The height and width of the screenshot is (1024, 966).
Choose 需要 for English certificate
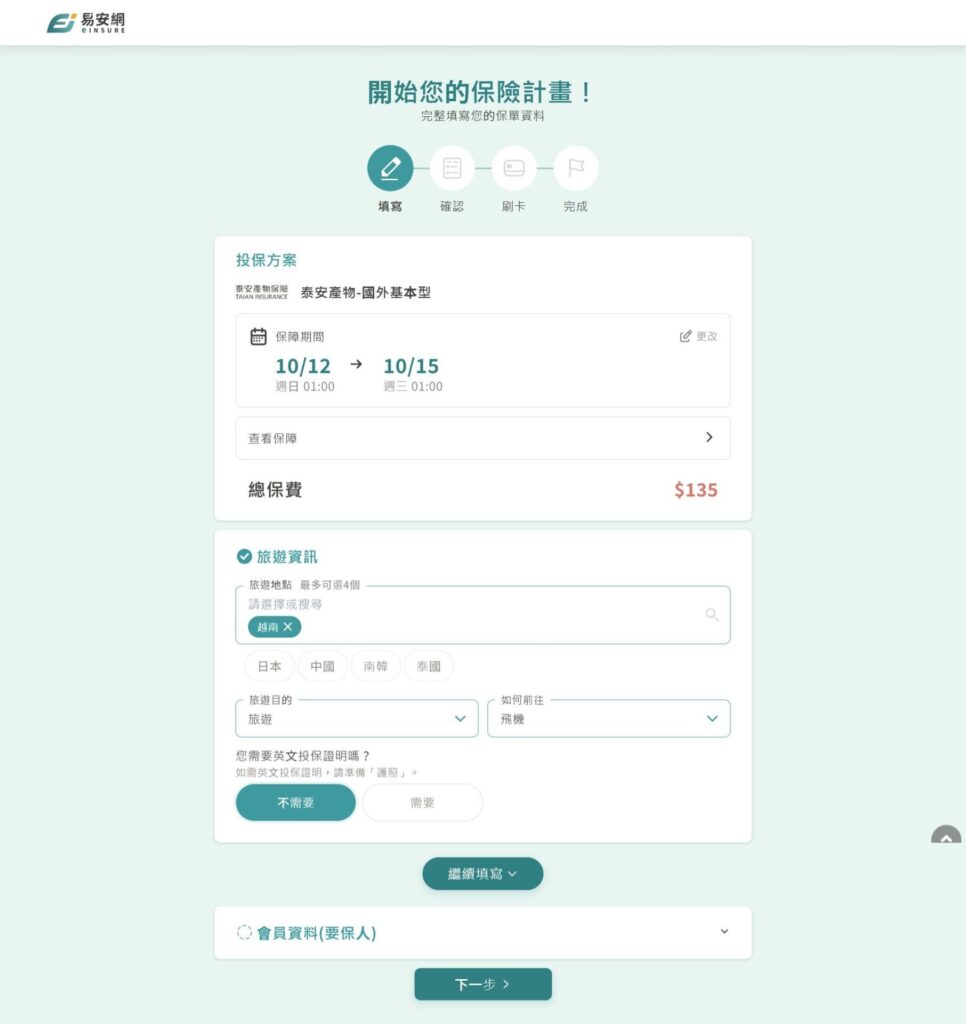coord(422,802)
